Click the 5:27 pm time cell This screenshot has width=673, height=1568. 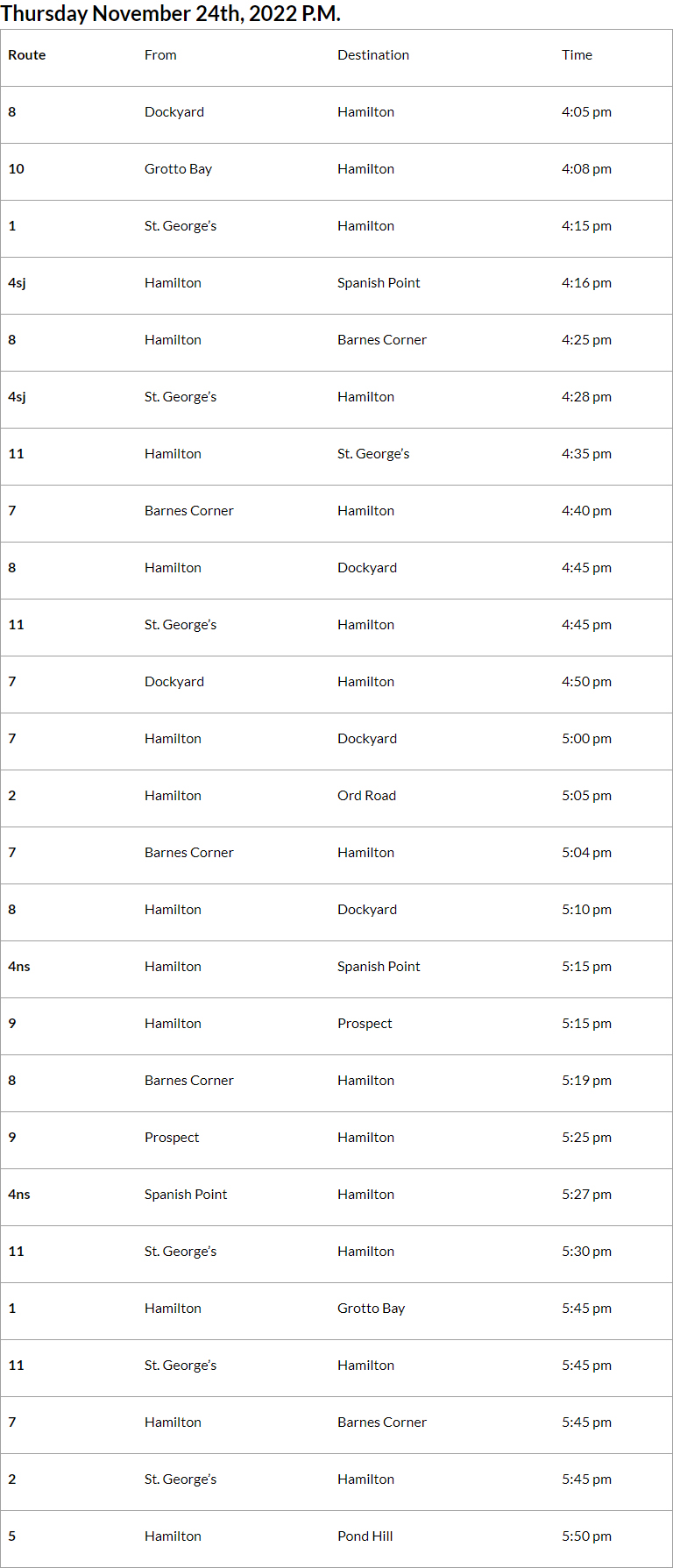pos(586,1195)
